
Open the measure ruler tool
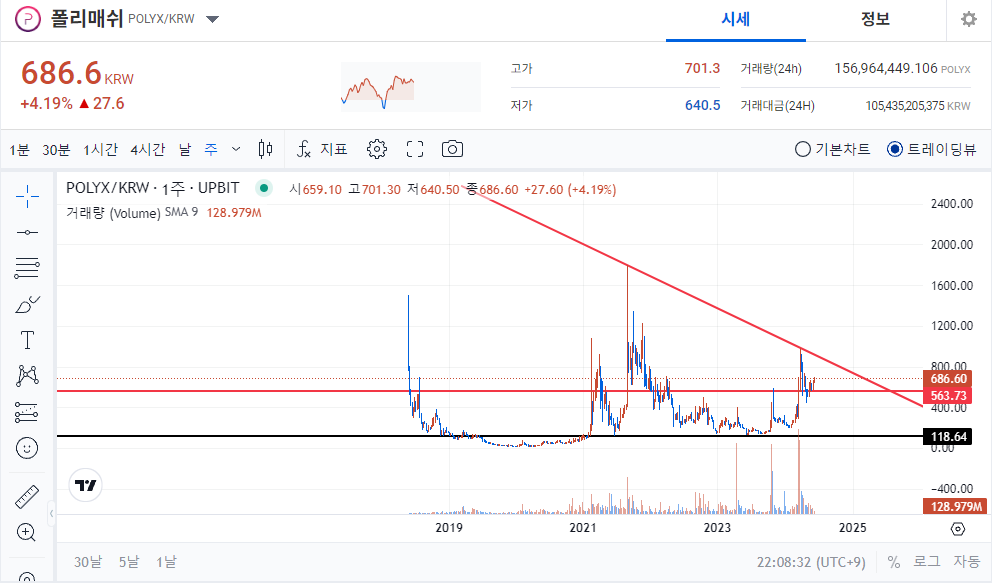[26, 495]
